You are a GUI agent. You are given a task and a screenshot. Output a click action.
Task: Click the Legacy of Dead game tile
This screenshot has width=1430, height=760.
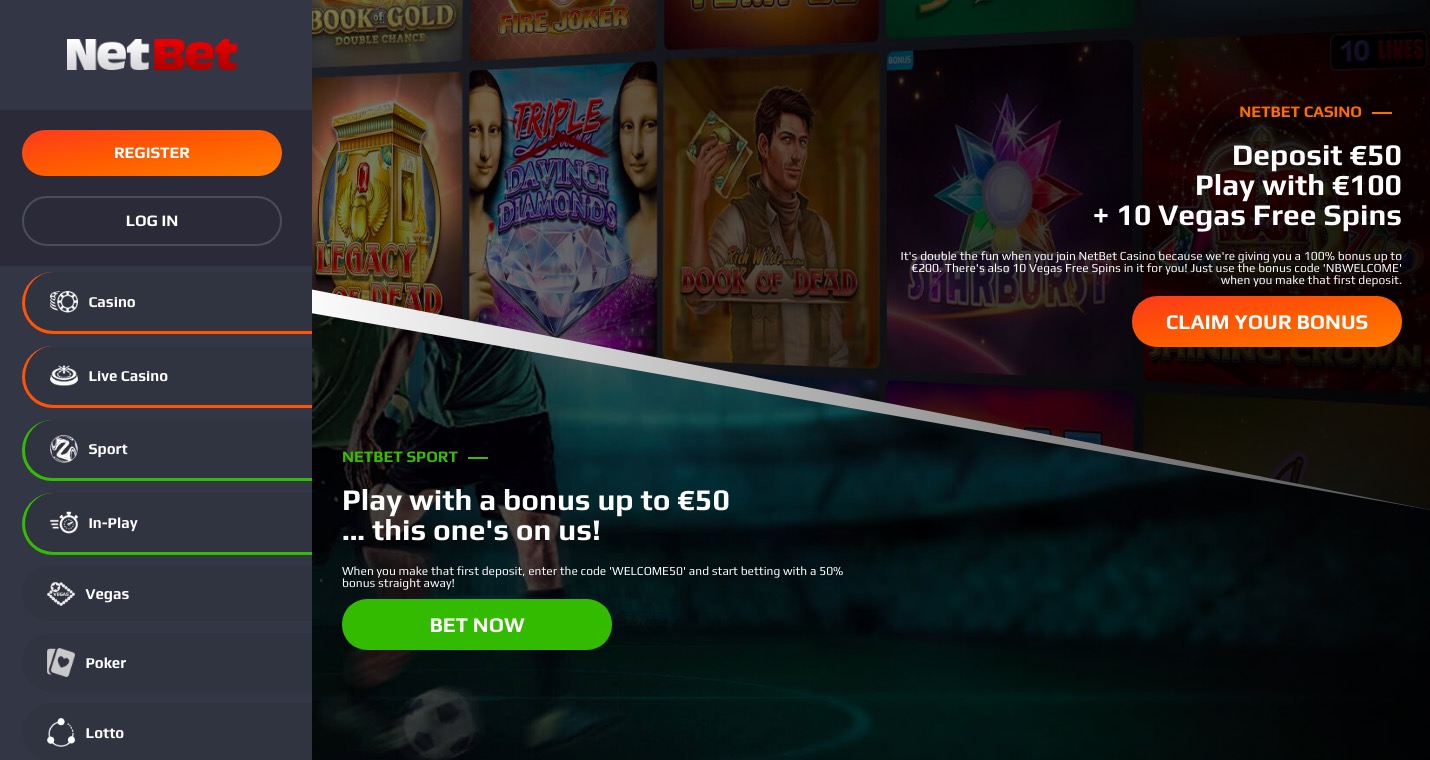click(x=386, y=190)
